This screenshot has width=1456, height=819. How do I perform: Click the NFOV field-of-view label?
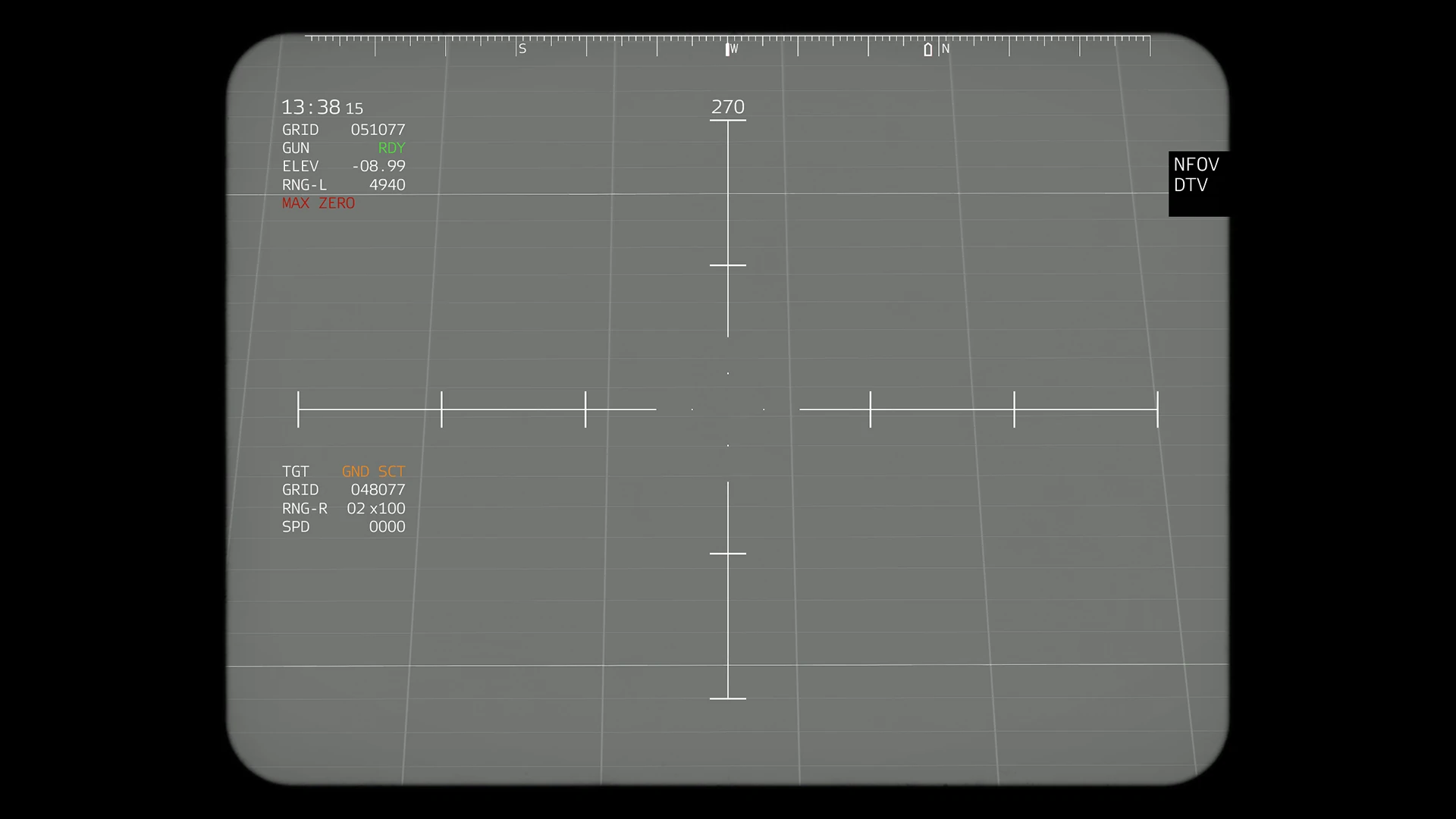1196,165
